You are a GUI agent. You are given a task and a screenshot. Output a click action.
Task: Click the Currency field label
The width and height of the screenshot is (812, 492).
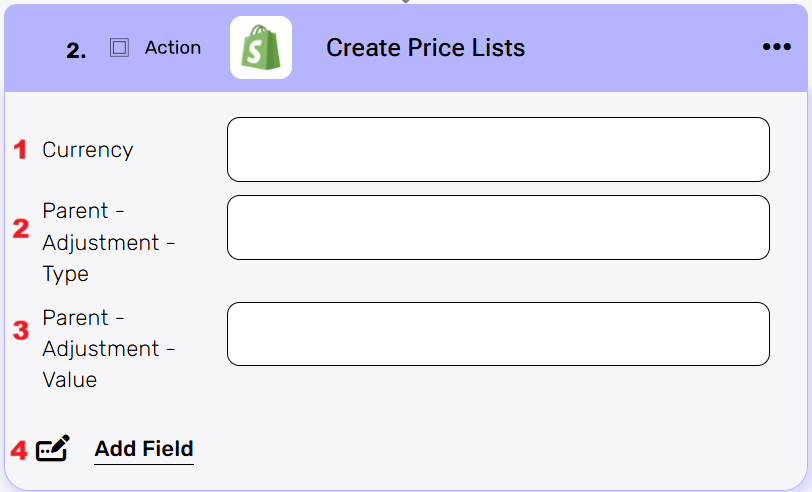(x=87, y=150)
